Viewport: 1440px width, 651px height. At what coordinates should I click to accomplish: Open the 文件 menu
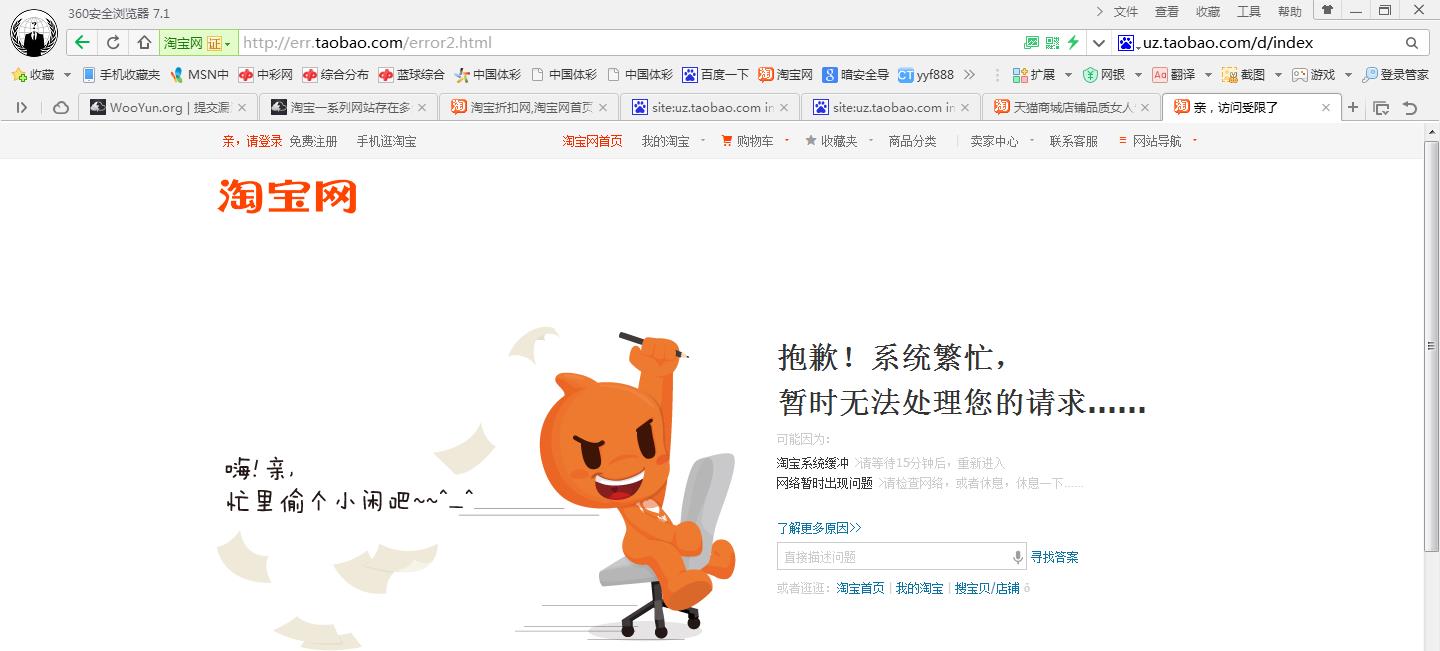(1126, 12)
